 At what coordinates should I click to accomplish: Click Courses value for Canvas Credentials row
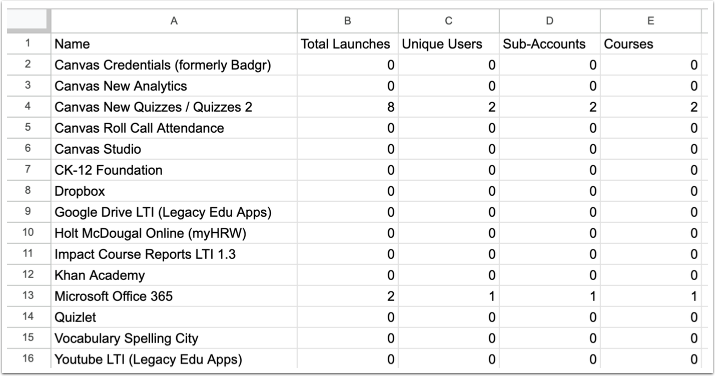pyautogui.click(x=651, y=65)
